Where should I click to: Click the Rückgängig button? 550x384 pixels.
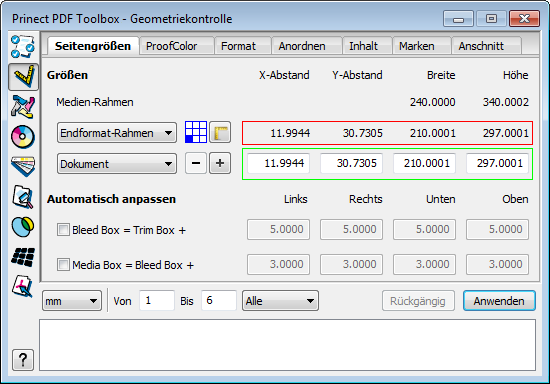[x=418, y=301]
